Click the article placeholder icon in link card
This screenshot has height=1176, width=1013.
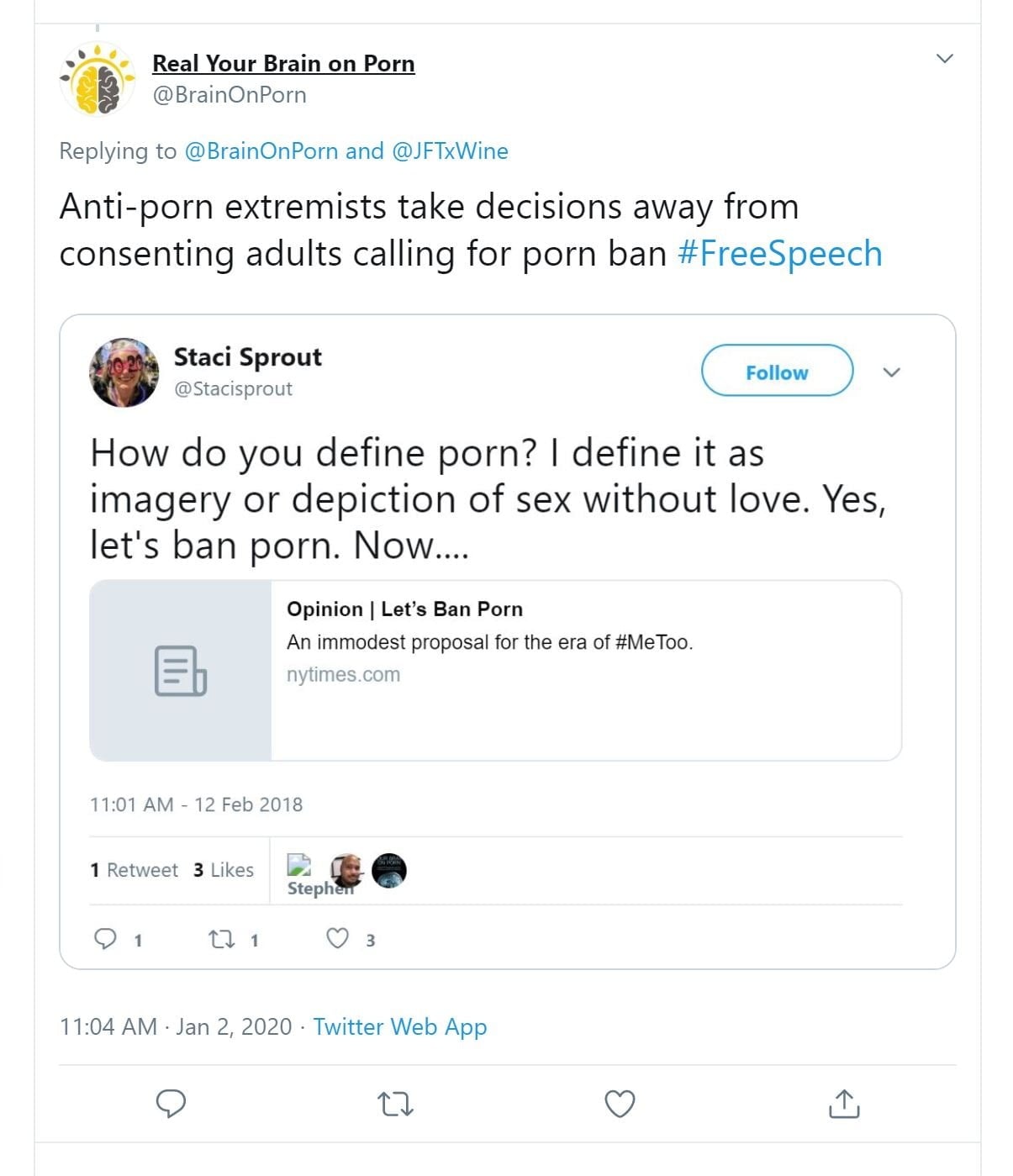[x=180, y=671]
